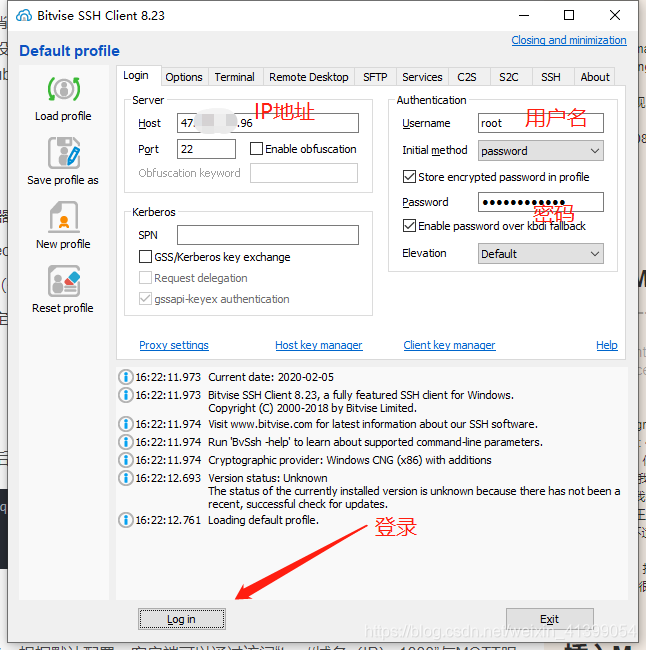
Task: Open the Services tab
Action: click(x=422, y=77)
